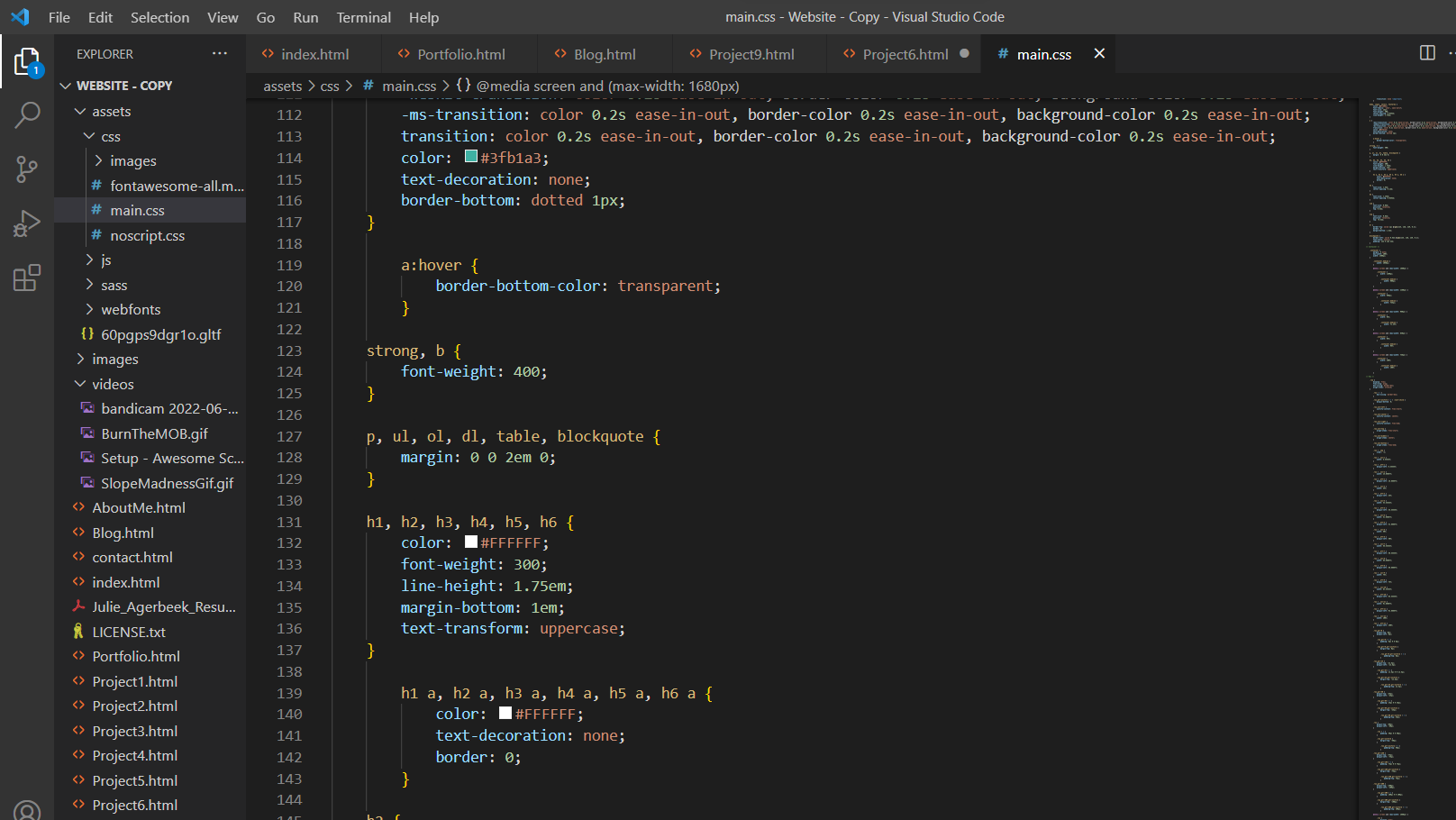Click #FFFFFF swatch on line 140

click(x=505, y=713)
